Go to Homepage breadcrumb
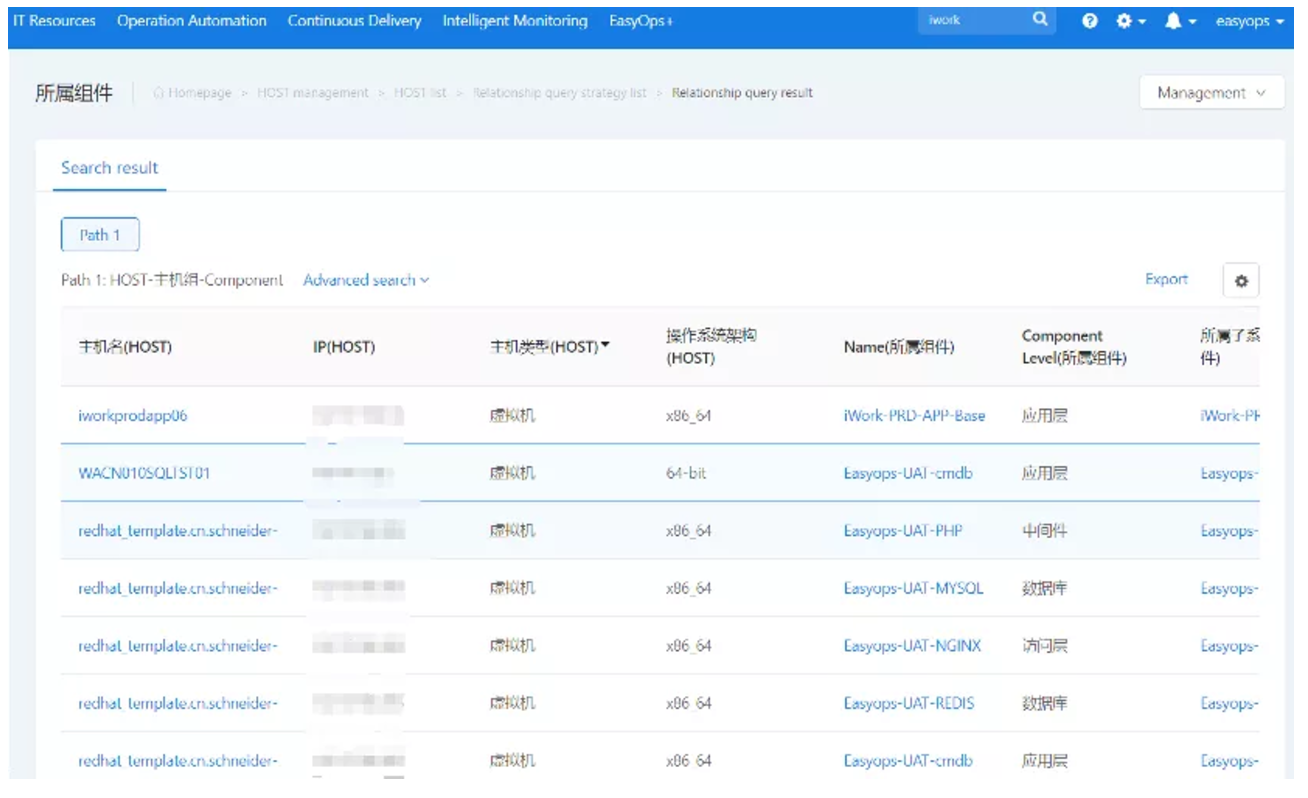The height and width of the screenshot is (798, 1308). (199, 93)
